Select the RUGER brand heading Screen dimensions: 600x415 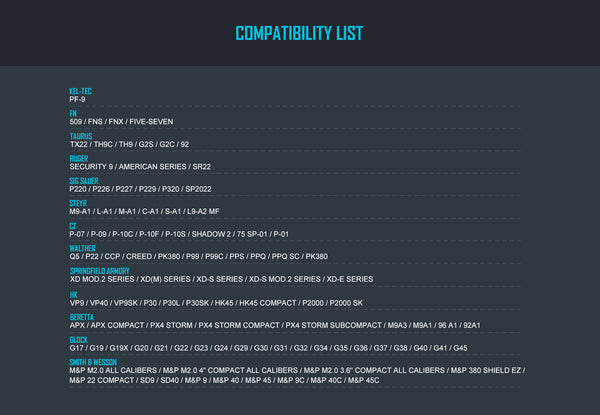(80, 158)
